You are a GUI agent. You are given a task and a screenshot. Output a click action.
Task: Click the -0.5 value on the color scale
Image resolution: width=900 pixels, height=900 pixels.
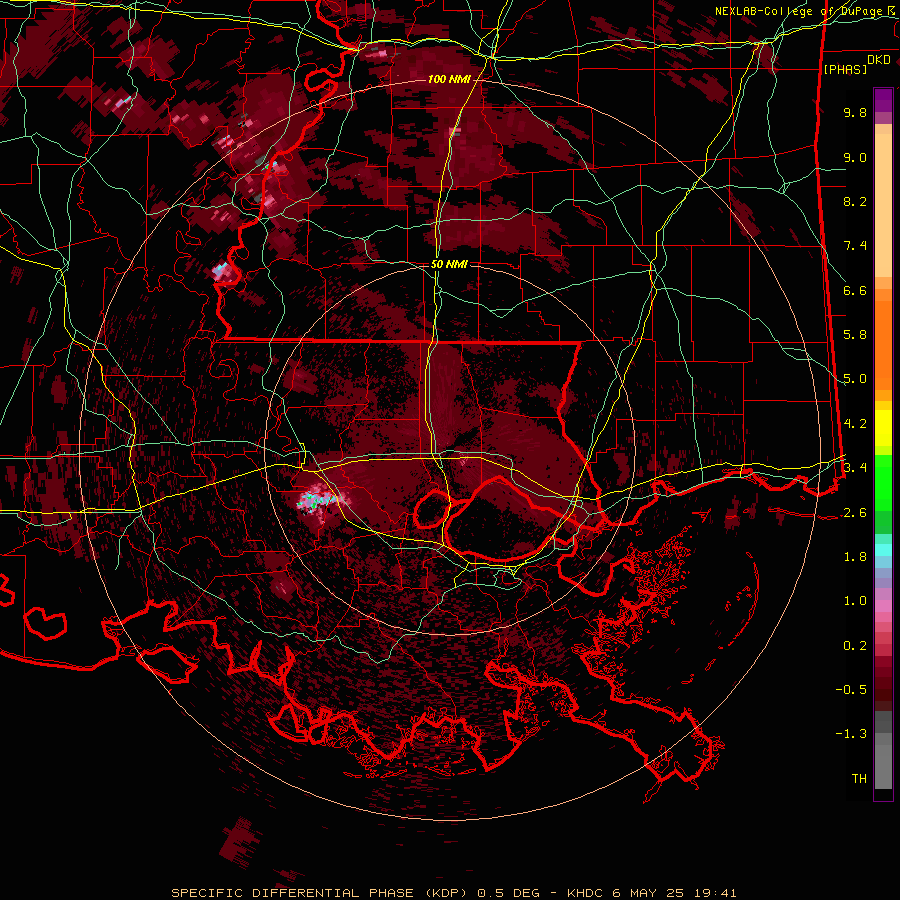(x=851, y=689)
